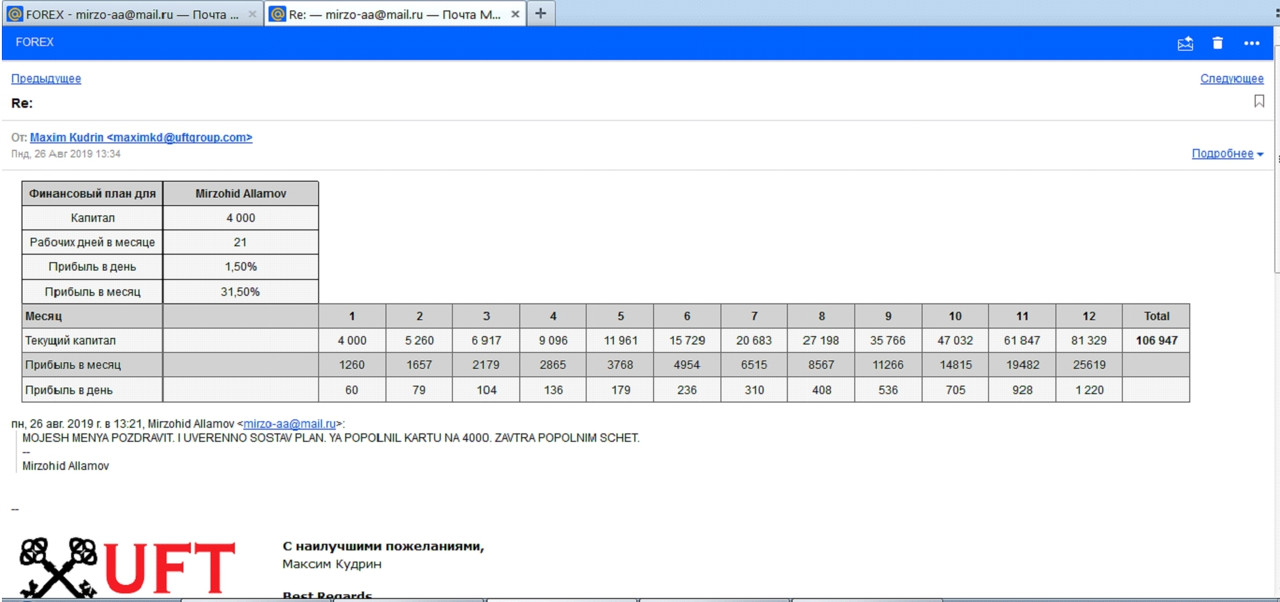Select the Финансовый план для header cell
The width and height of the screenshot is (1280, 602).
(93, 193)
